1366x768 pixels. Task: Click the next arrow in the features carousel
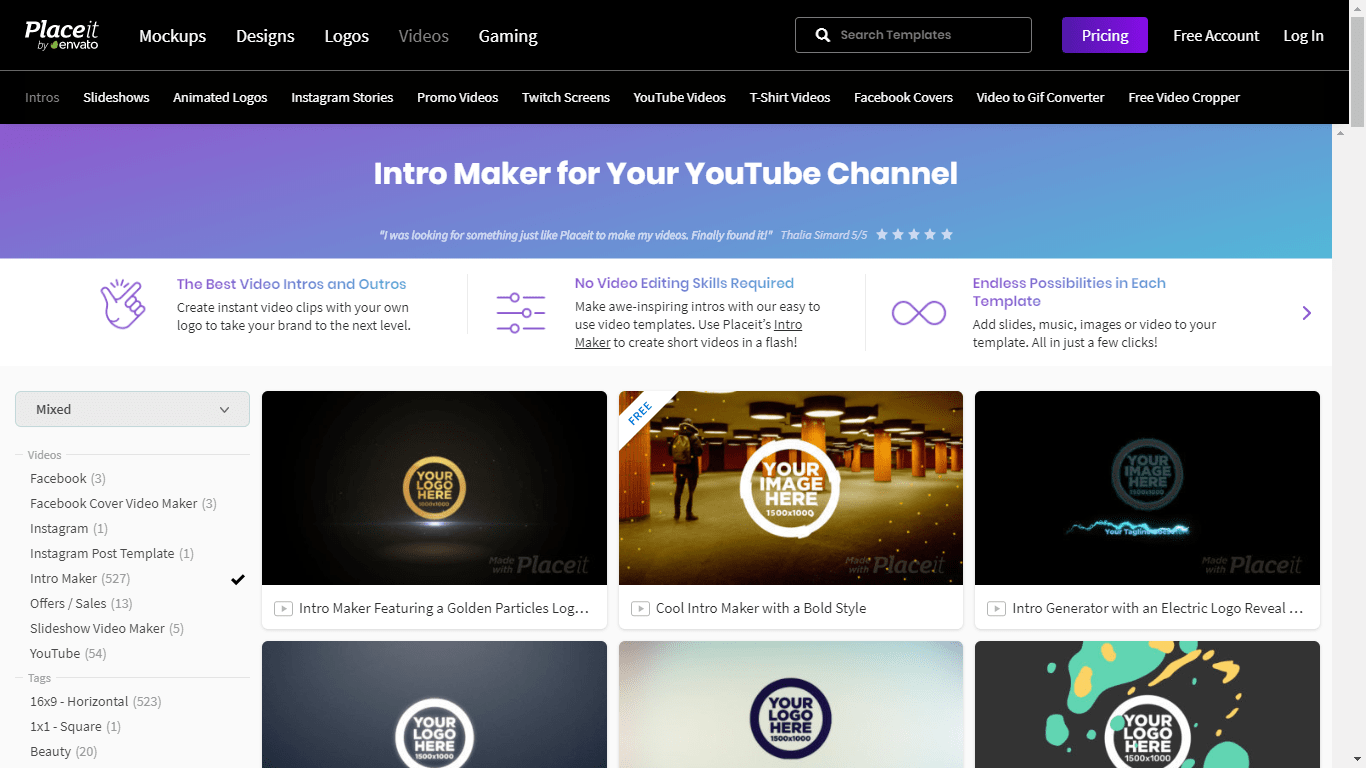point(1306,313)
